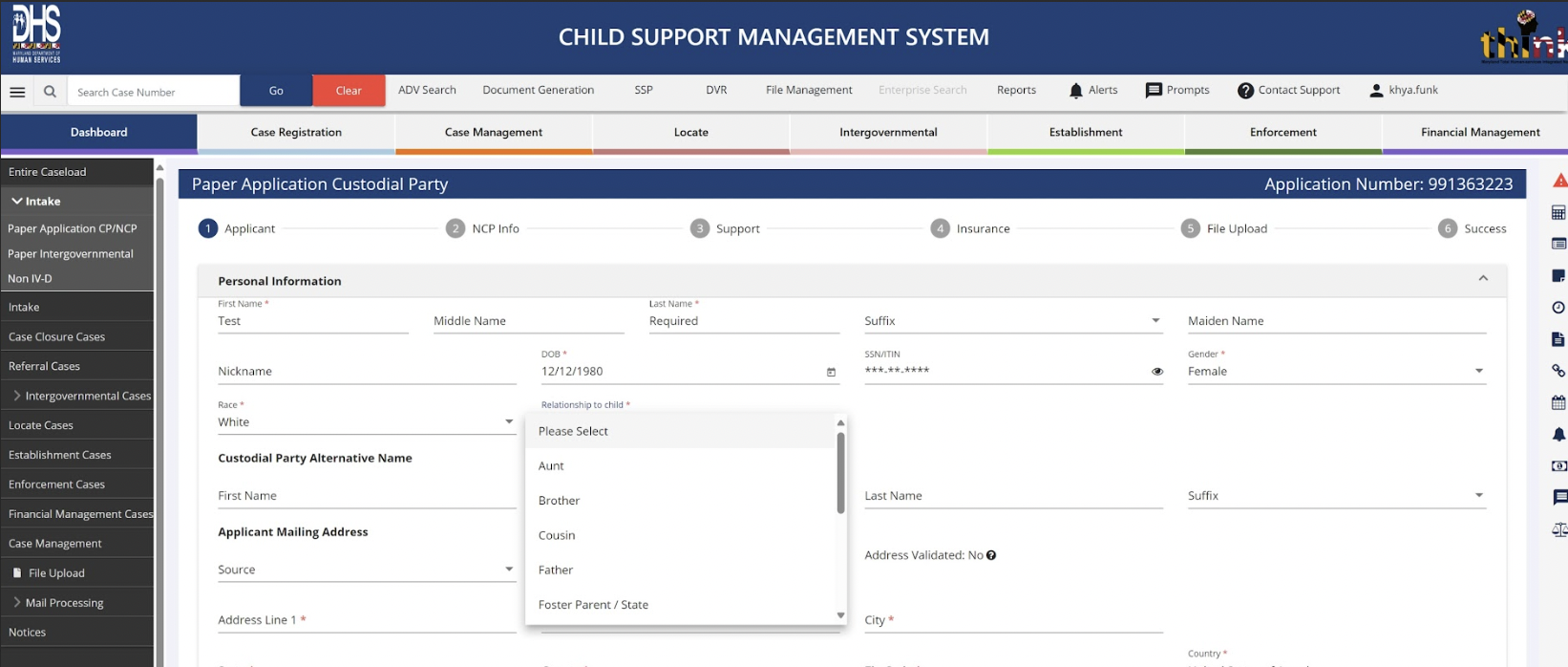Open the Race dropdown
1568x667 pixels.
coord(367,422)
